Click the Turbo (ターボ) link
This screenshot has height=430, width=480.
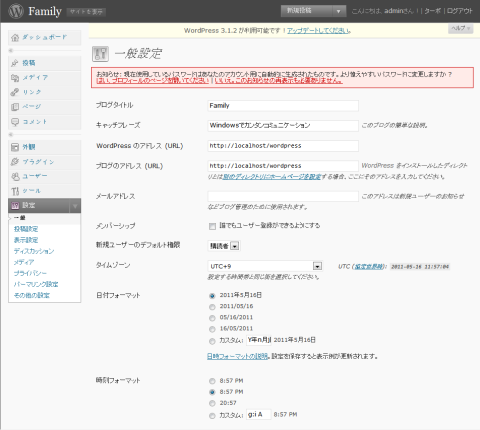pyautogui.click(x=432, y=11)
